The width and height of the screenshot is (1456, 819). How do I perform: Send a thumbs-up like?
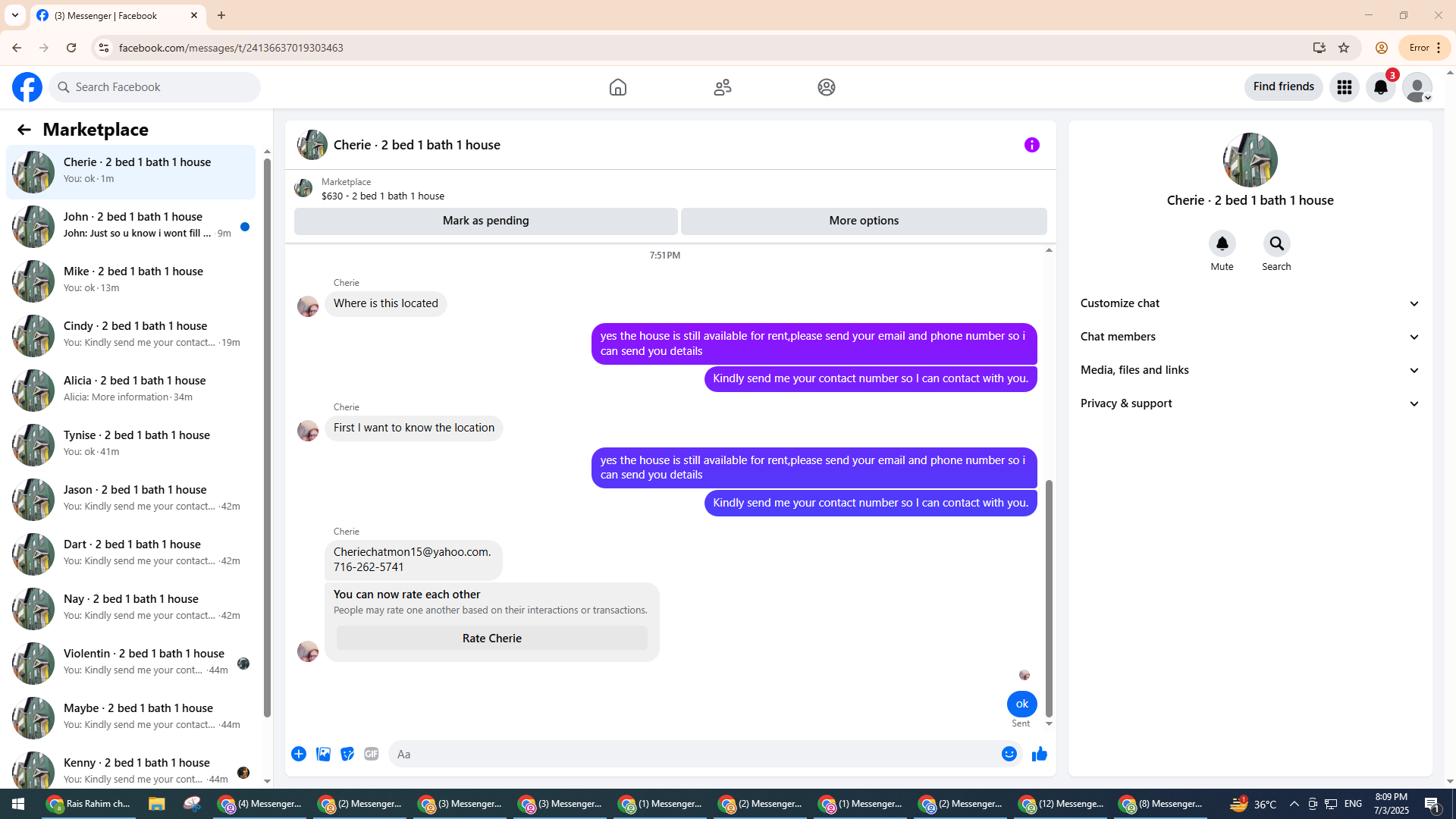1039,754
